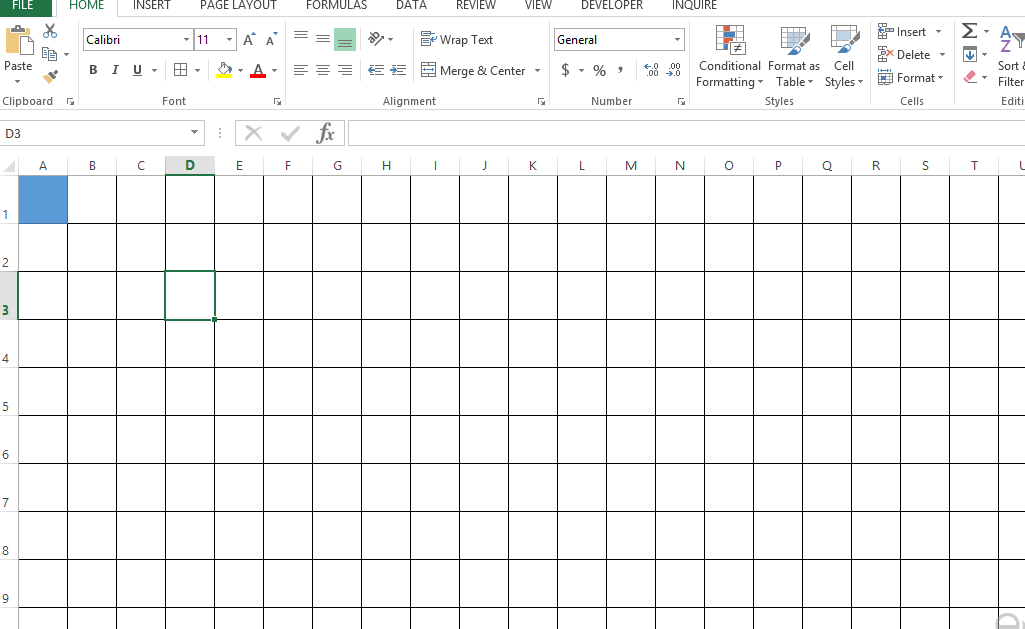Align text left
This screenshot has width=1025, height=629.
[301, 70]
